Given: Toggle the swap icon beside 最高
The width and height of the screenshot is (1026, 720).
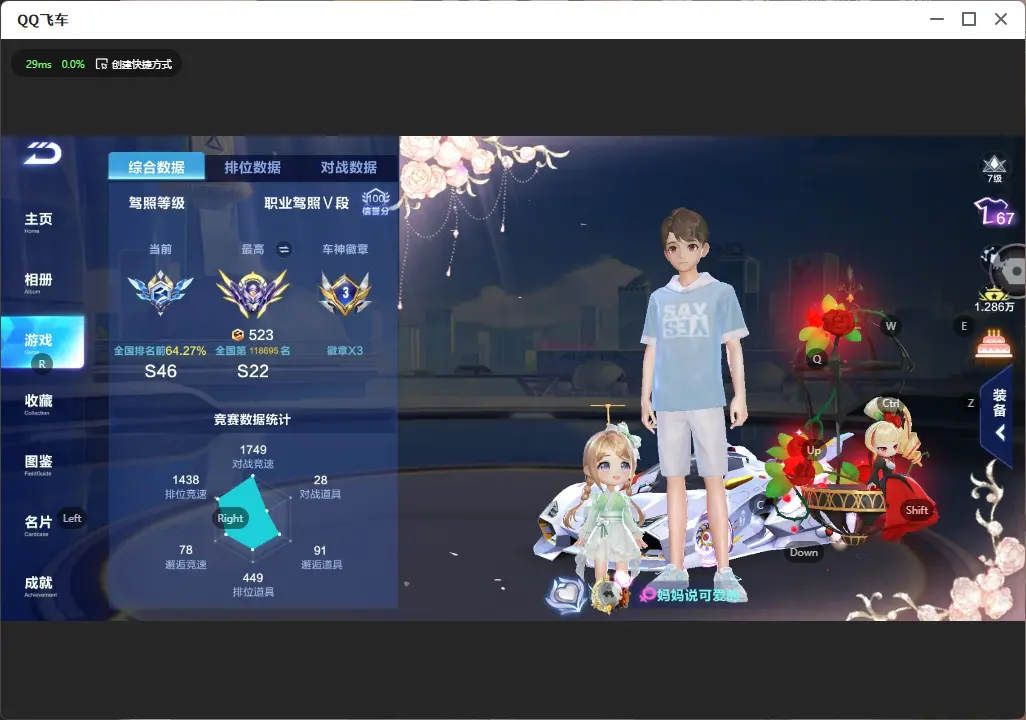Looking at the screenshot, I should 284,249.
